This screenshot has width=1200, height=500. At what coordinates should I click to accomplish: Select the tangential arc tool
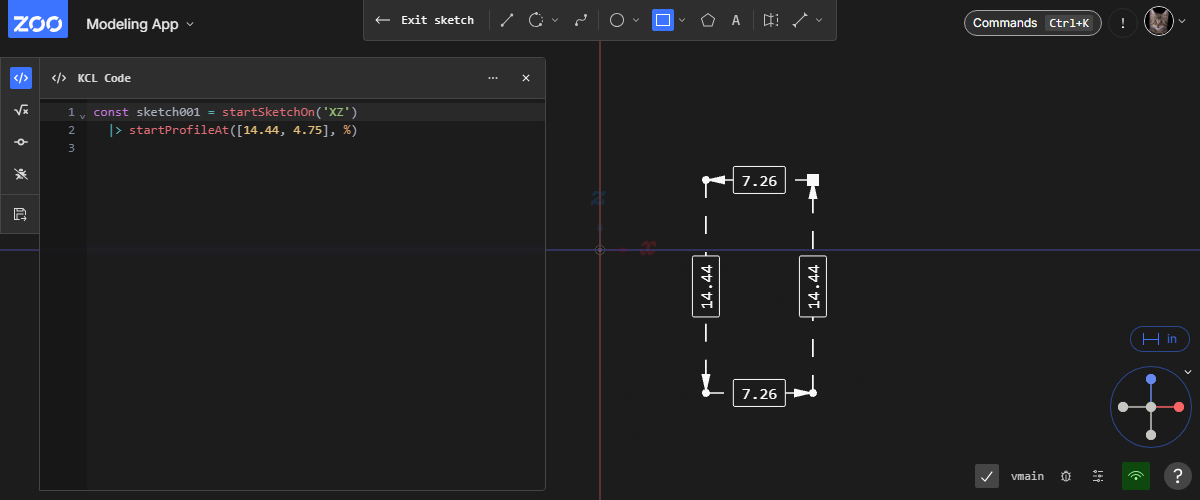pos(537,20)
